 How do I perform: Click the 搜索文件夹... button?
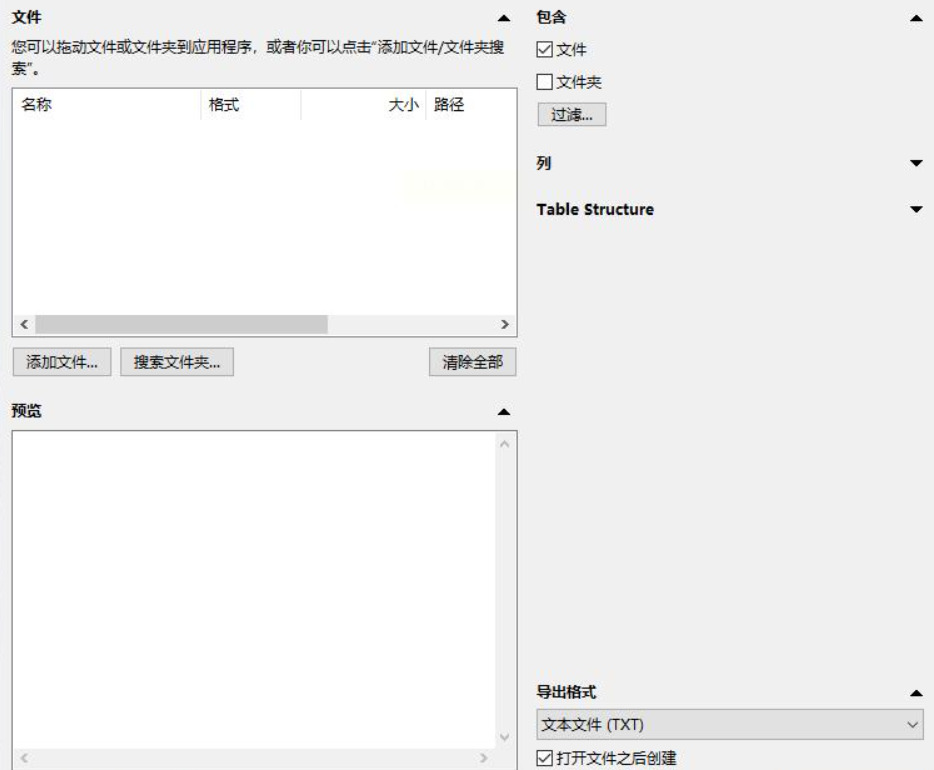pos(177,362)
